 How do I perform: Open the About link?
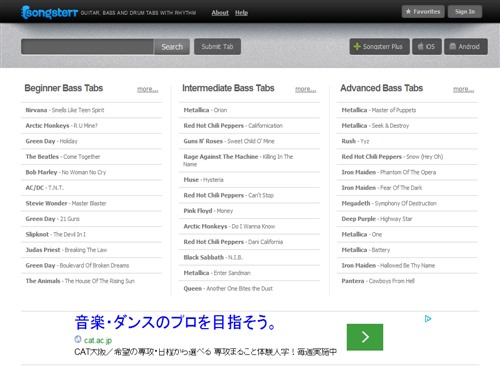coord(220,13)
